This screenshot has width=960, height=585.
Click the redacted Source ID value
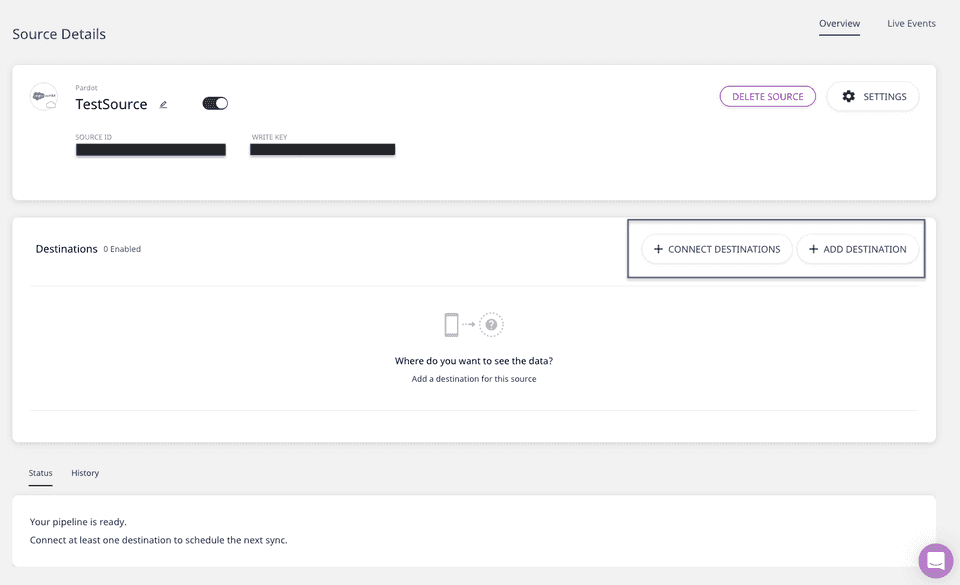point(150,150)
